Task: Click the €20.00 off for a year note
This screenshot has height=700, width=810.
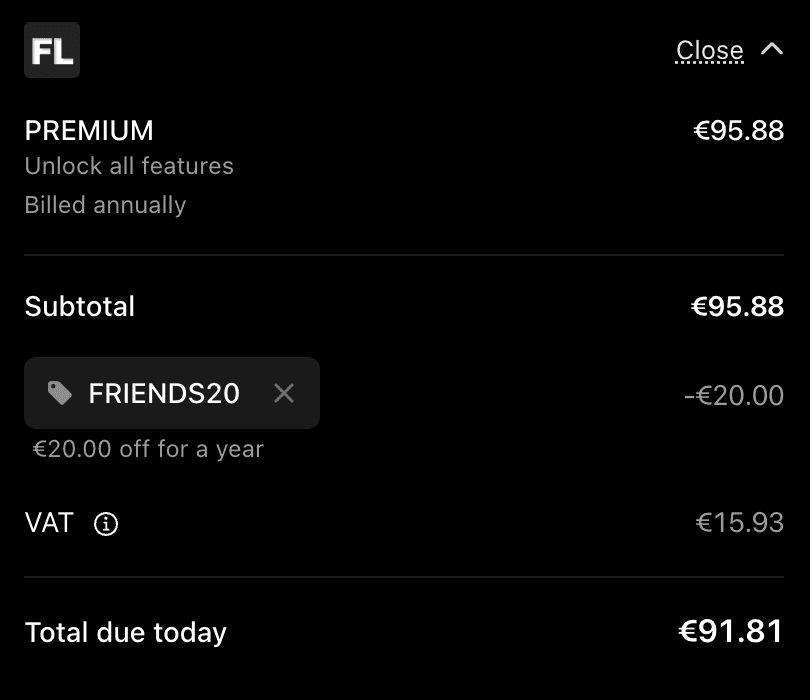Action: coord(148,449)
